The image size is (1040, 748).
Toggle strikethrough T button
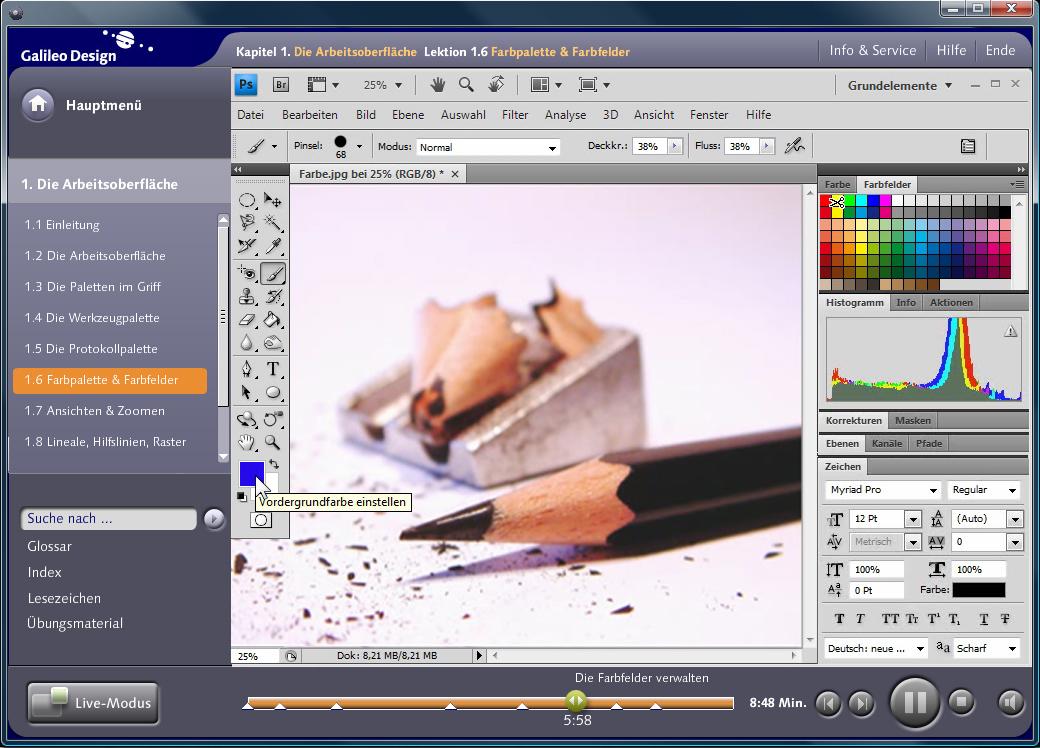coord(1006,619)
